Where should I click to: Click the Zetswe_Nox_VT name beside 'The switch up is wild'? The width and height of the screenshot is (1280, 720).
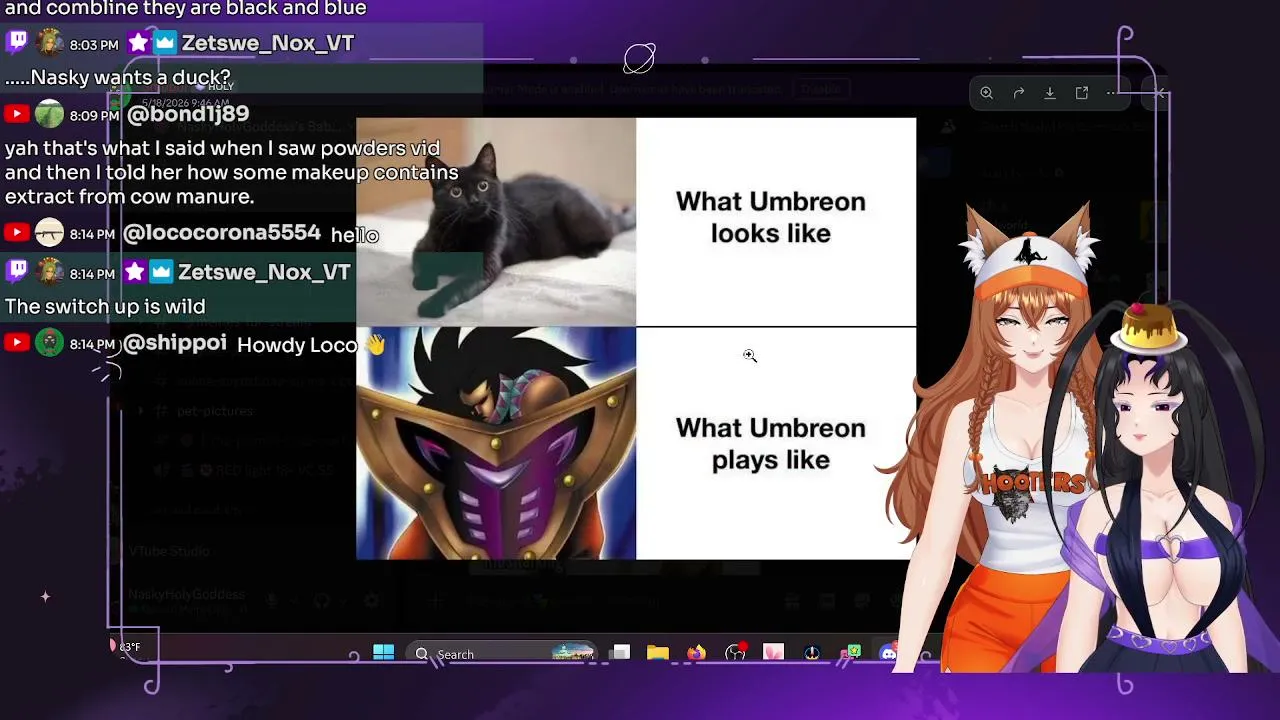pyautogui.click(x=264, y=272)
